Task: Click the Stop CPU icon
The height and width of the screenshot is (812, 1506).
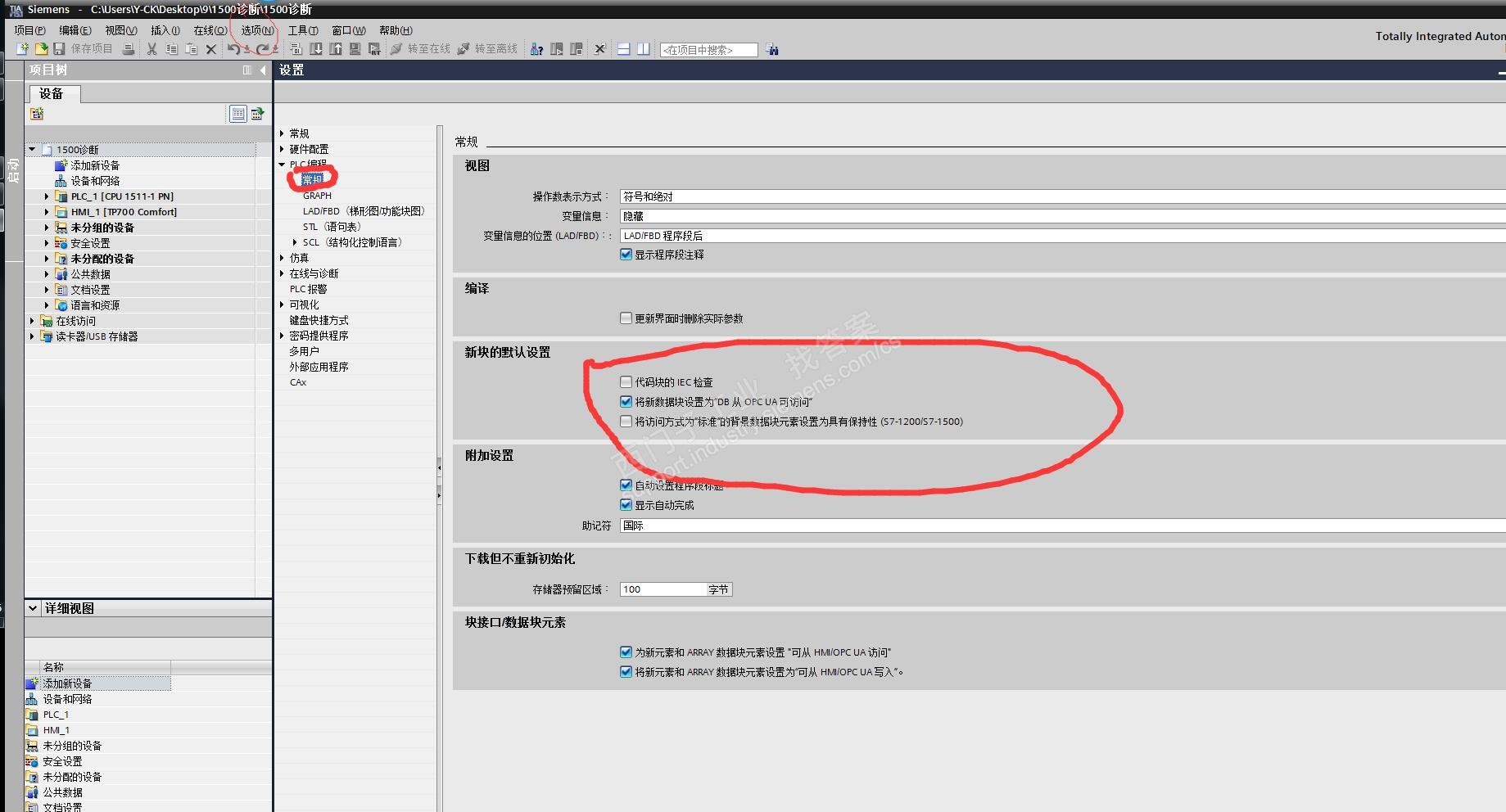Action: tap(577, 49)
